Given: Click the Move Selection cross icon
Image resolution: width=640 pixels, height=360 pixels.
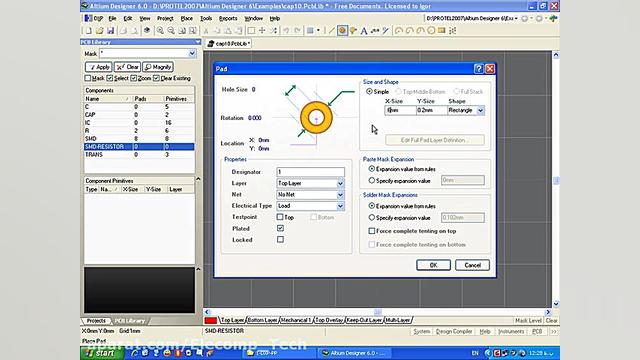Looking at the screenshot, I should (262, 31).
